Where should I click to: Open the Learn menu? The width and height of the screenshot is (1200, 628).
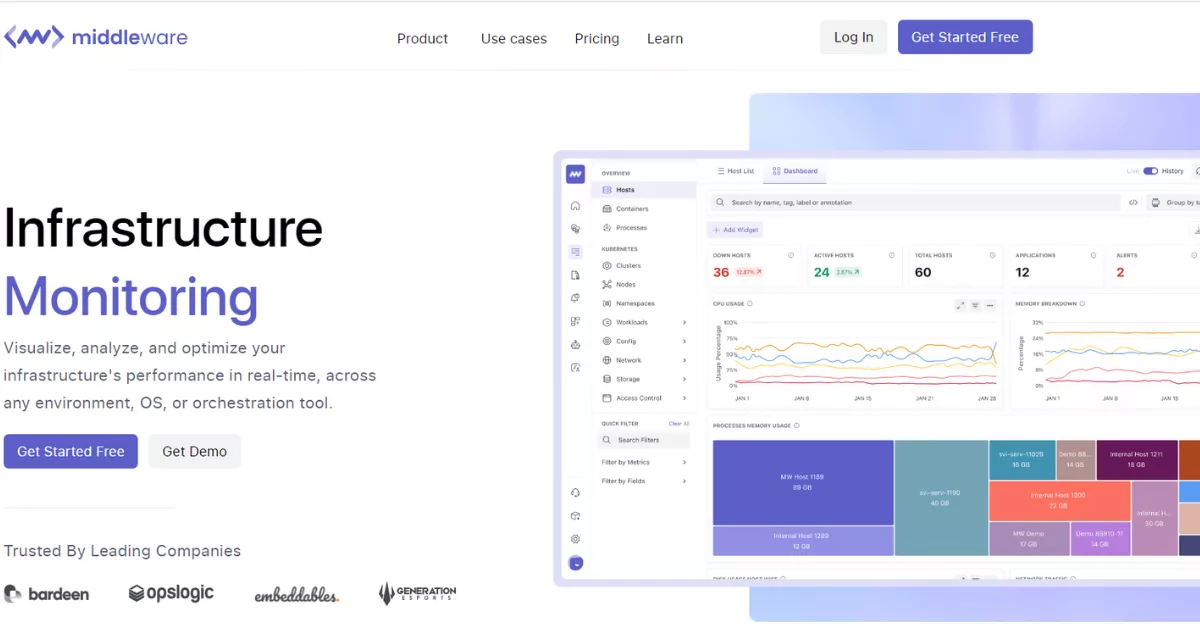click(665, 39)
